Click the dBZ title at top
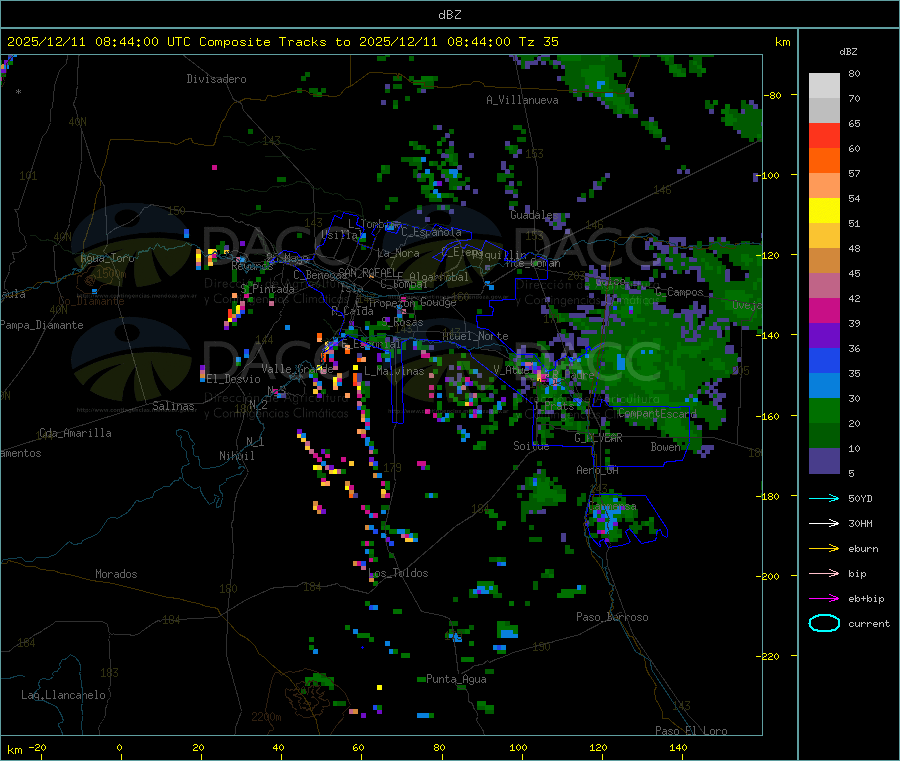Viewport: 900px width, 761px height. tap(449, 15)
